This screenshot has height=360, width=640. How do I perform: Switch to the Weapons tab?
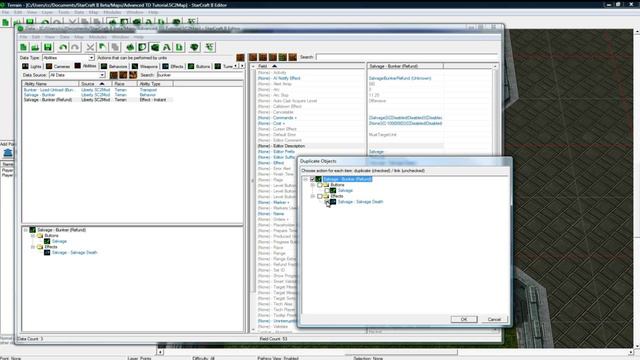tap(145, 66)
